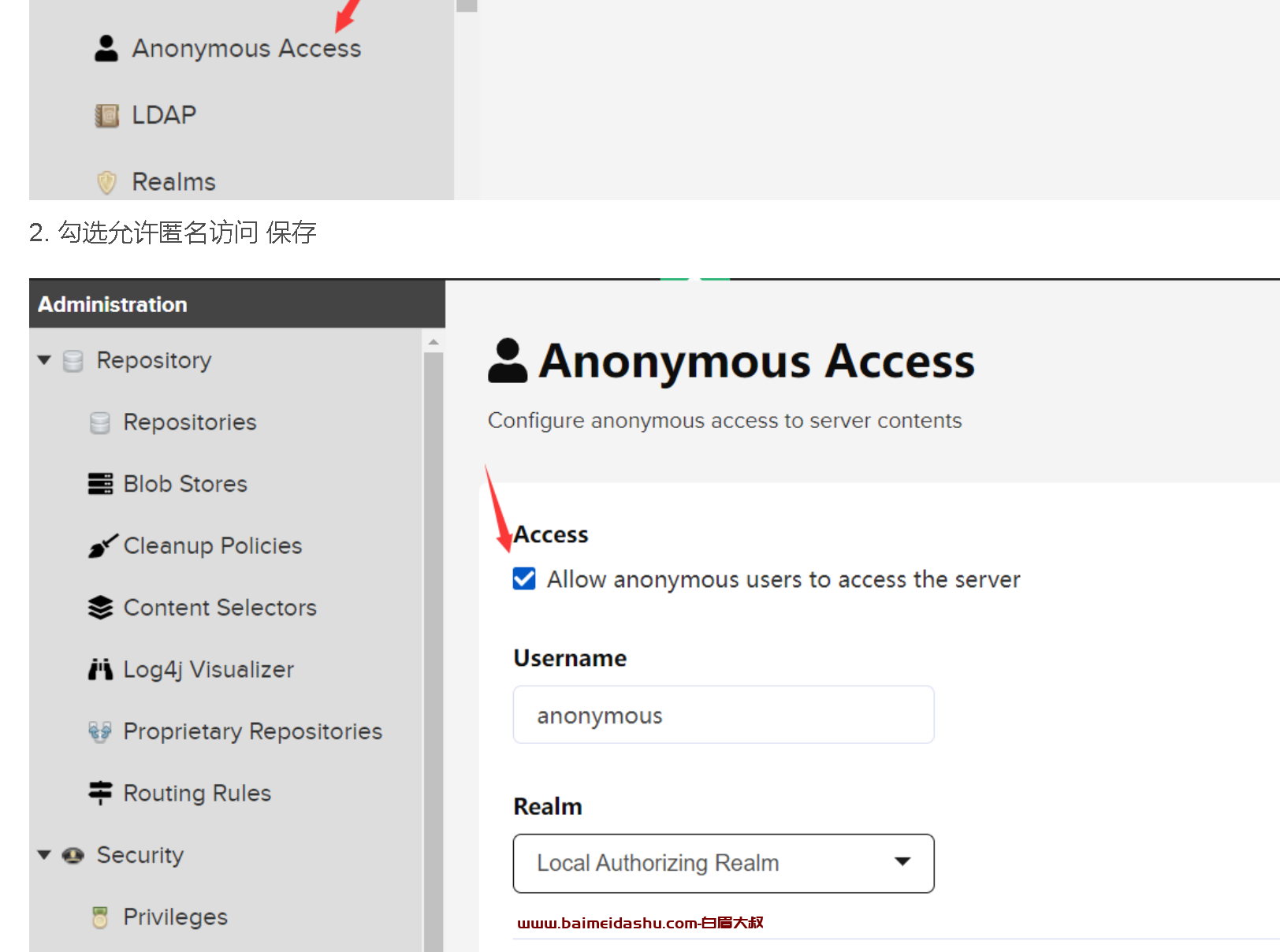Collapse the Repository tree node

click(x=44, y=360)
